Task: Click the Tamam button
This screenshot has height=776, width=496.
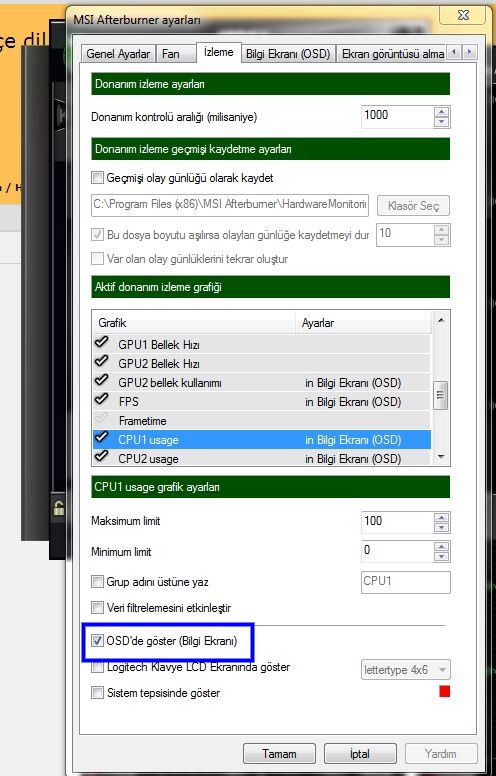Action: (x=279, y=754)
